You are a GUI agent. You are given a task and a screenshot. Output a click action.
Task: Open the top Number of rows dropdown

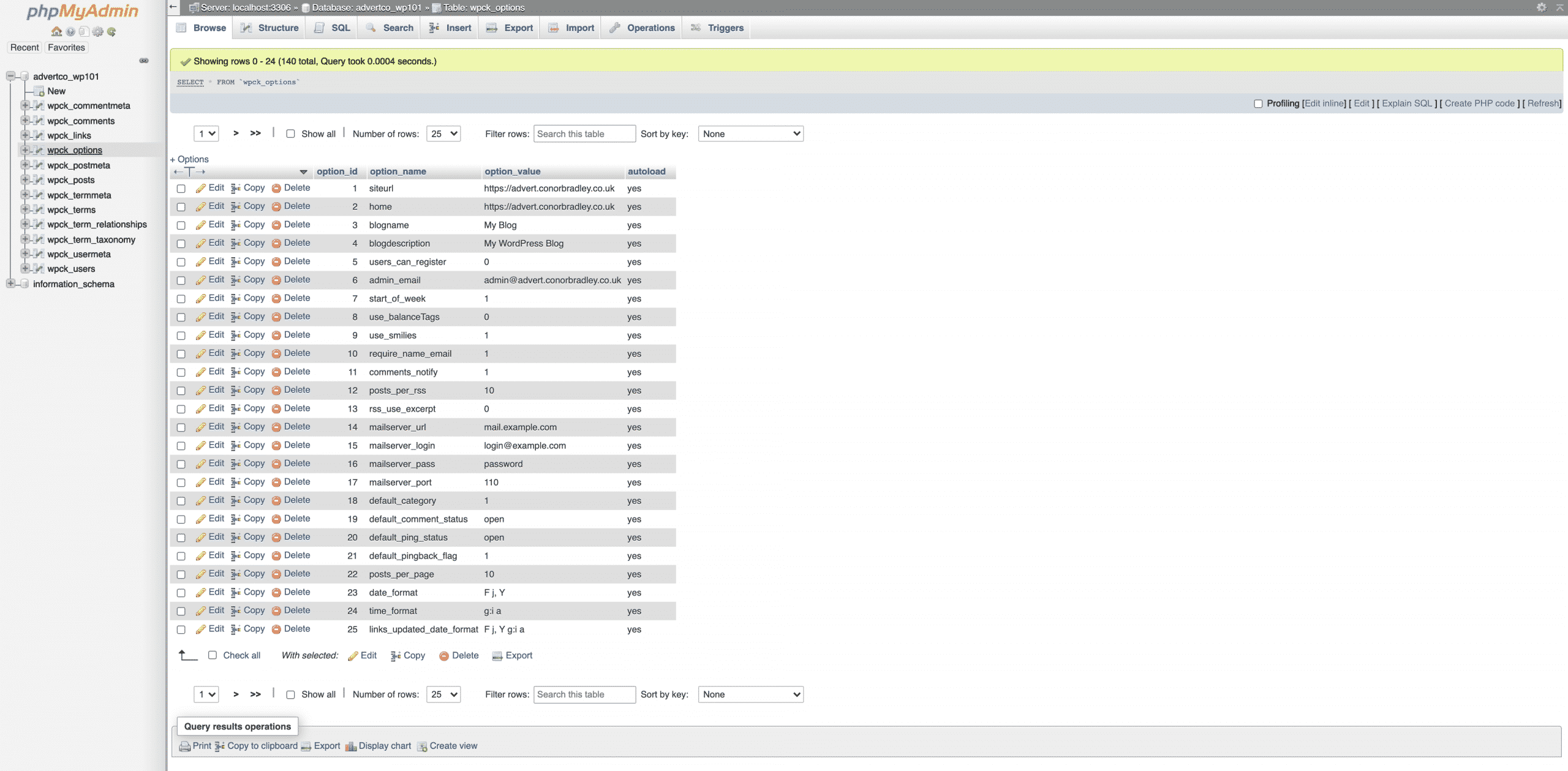[x=443, y=134]
